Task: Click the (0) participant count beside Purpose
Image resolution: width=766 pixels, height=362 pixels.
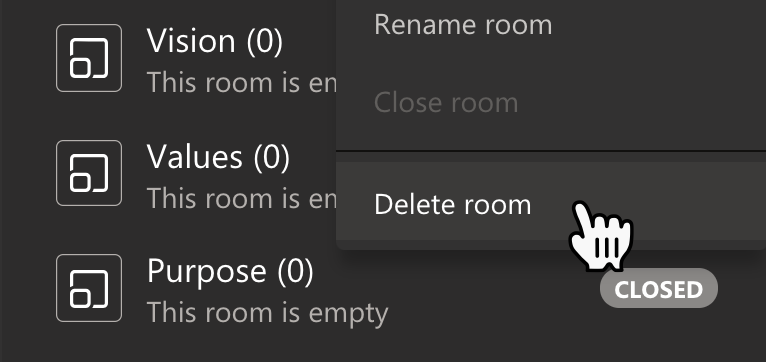Action: tap(295, 272)
